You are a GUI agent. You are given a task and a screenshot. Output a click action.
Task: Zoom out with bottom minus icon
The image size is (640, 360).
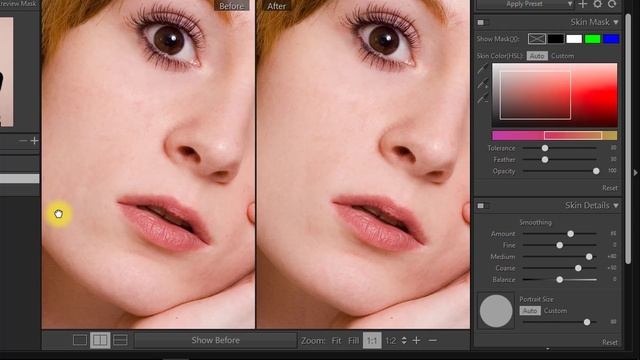[x=433, y=340]
